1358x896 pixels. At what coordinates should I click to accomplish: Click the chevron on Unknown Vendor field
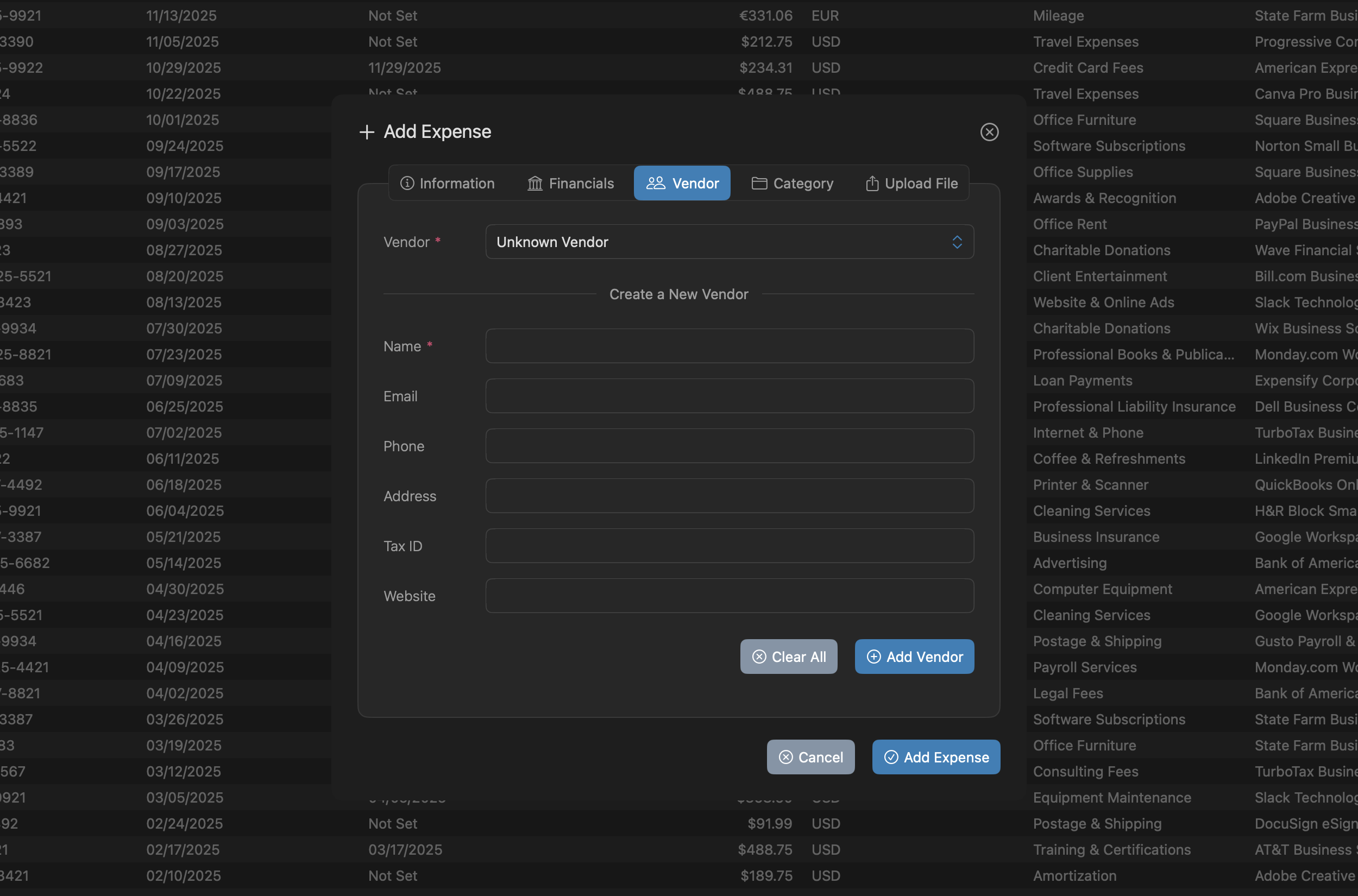[x=957, y=242]
